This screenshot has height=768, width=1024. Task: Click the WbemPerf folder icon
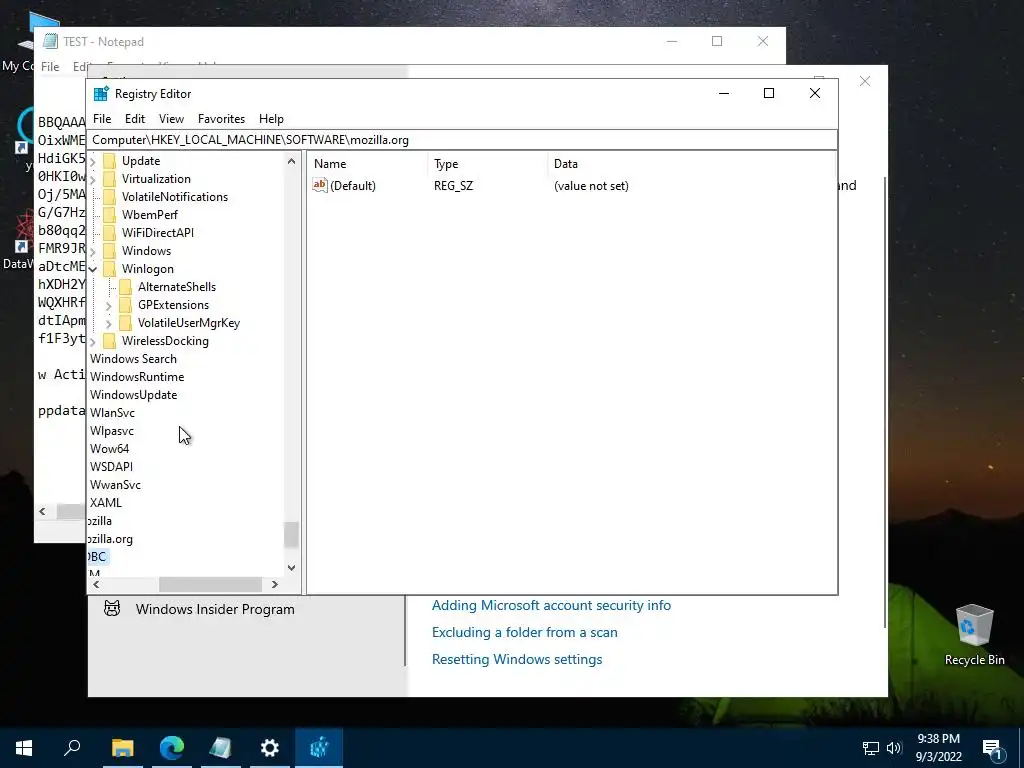110,215
